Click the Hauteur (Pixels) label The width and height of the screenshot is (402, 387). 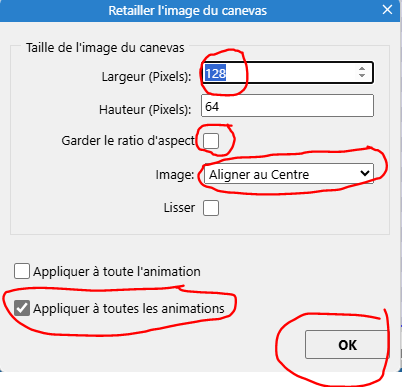tap(145, 109)
